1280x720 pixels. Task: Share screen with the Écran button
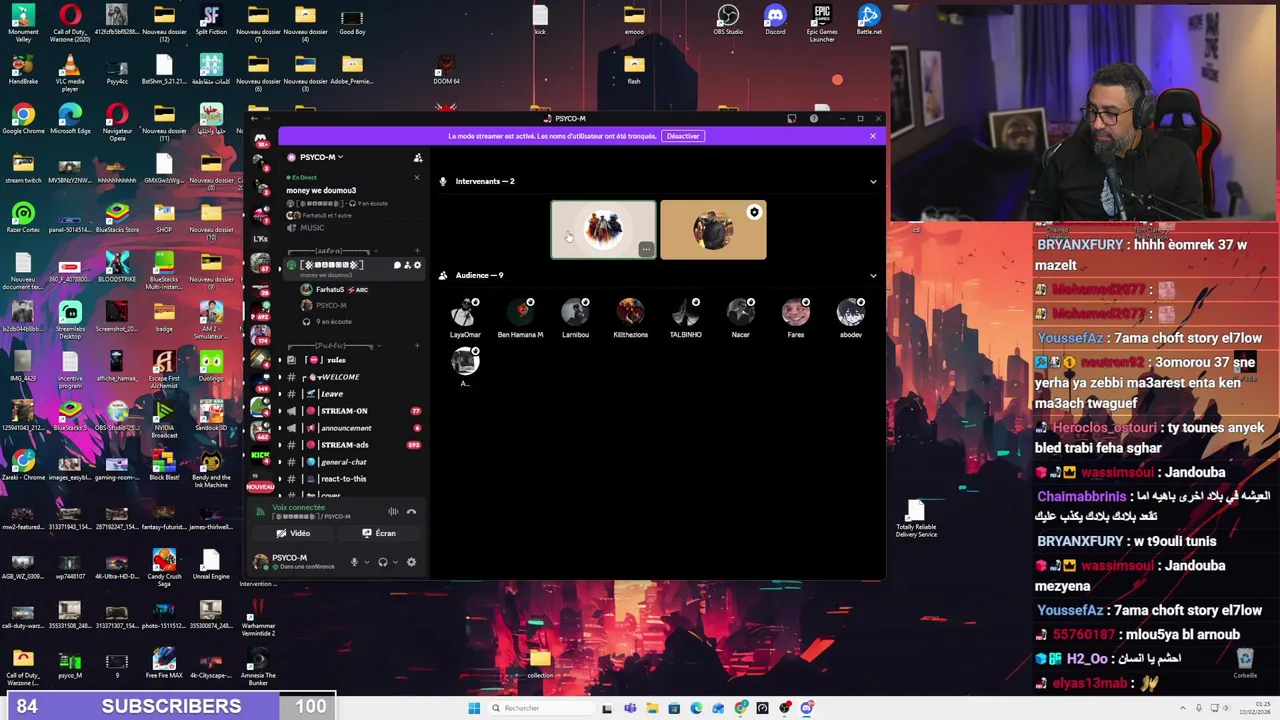380,534
